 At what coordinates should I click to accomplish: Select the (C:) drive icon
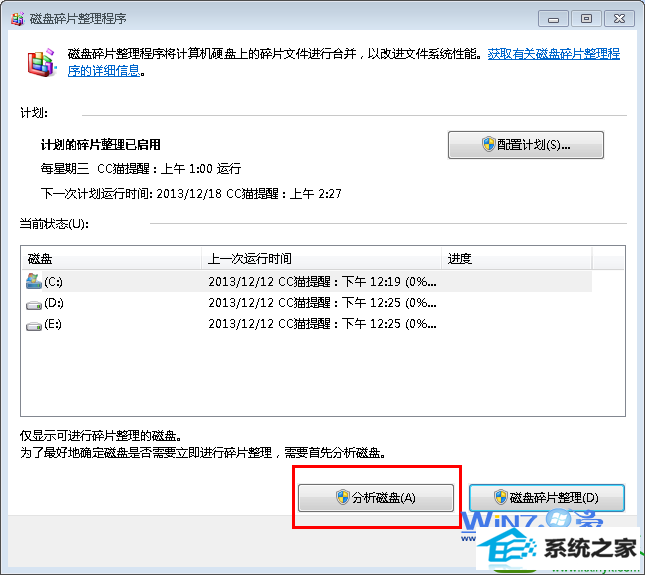pyautogui.click(x=34, y=281)
